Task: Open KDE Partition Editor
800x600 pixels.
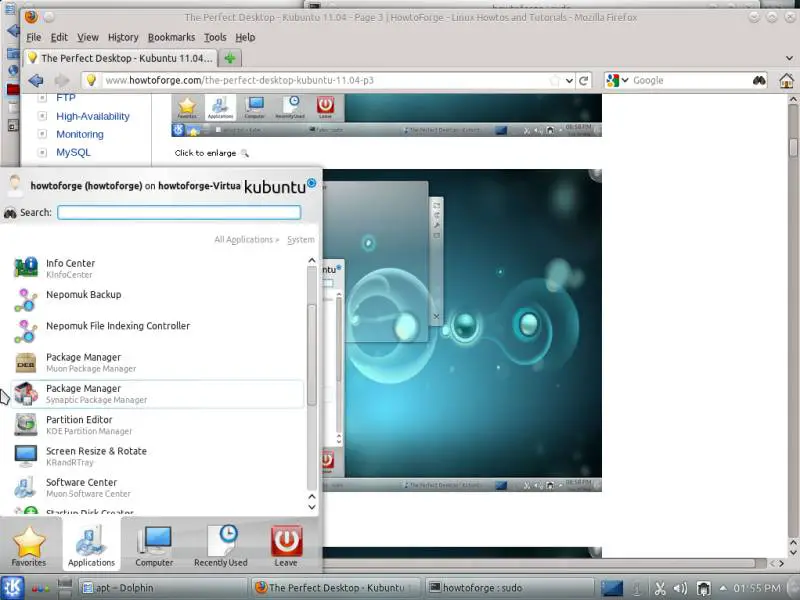Action: click(158, 424)
